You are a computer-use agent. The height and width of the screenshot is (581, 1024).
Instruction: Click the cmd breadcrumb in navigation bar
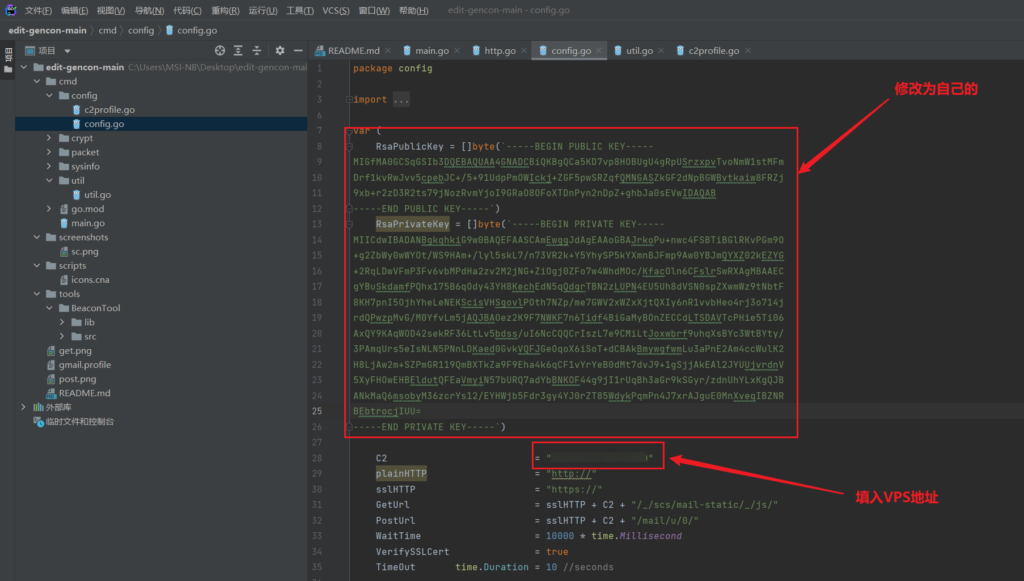coord(108,31)
